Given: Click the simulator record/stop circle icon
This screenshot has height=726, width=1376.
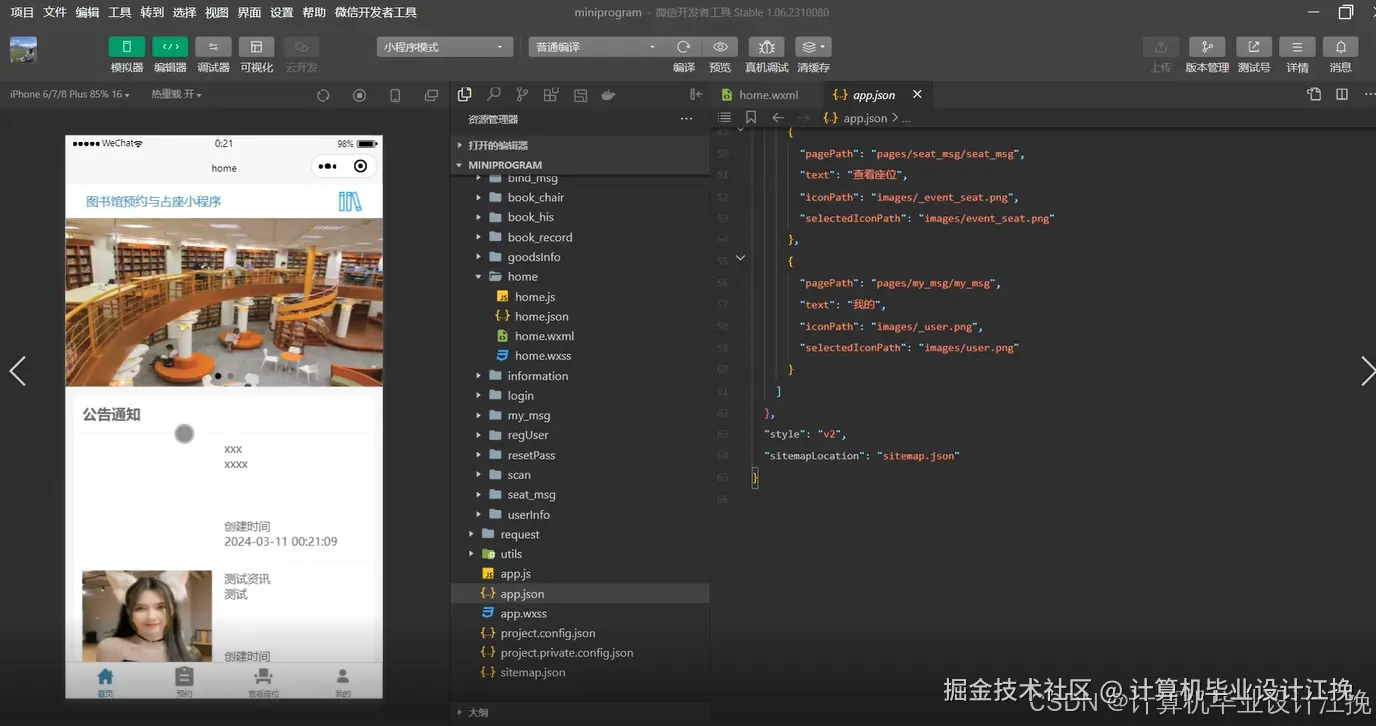Looking at the screenshot, I should 359,95.
